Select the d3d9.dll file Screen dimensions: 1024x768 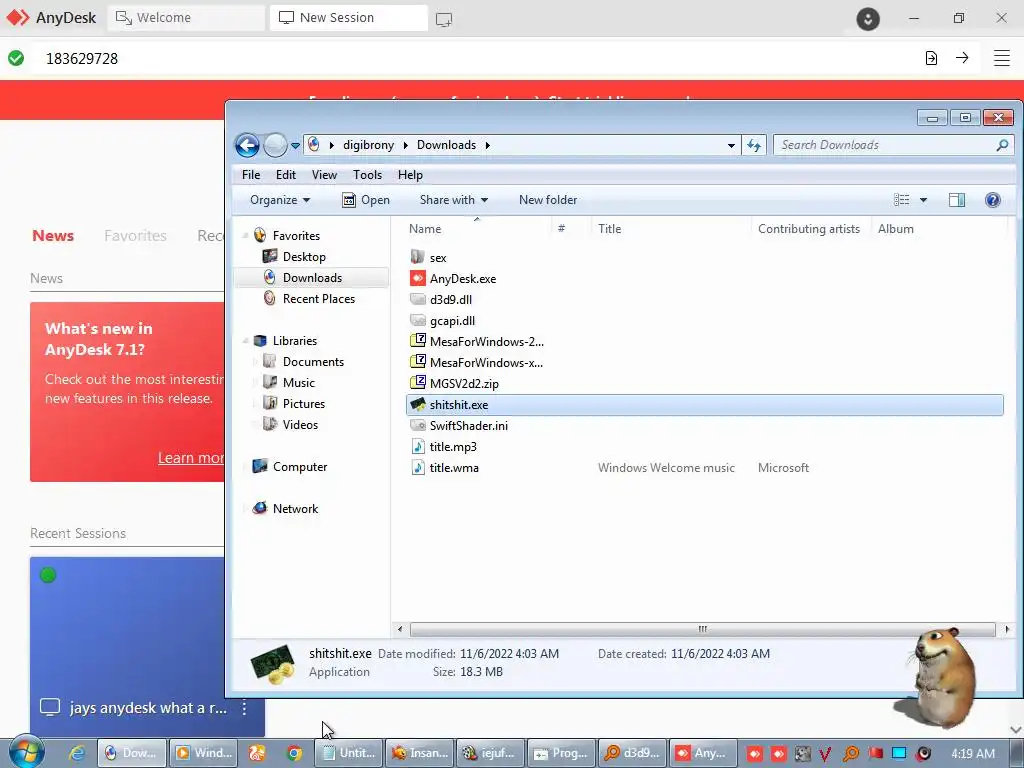[451, 299]
